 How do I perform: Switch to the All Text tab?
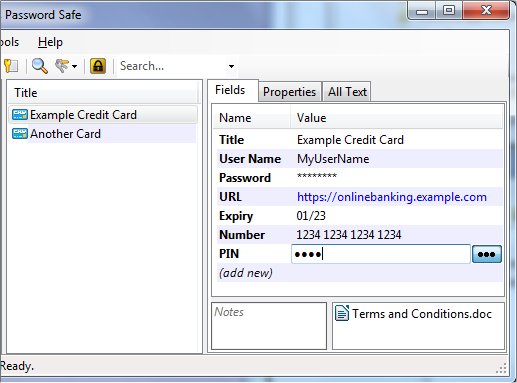point(347,92)
